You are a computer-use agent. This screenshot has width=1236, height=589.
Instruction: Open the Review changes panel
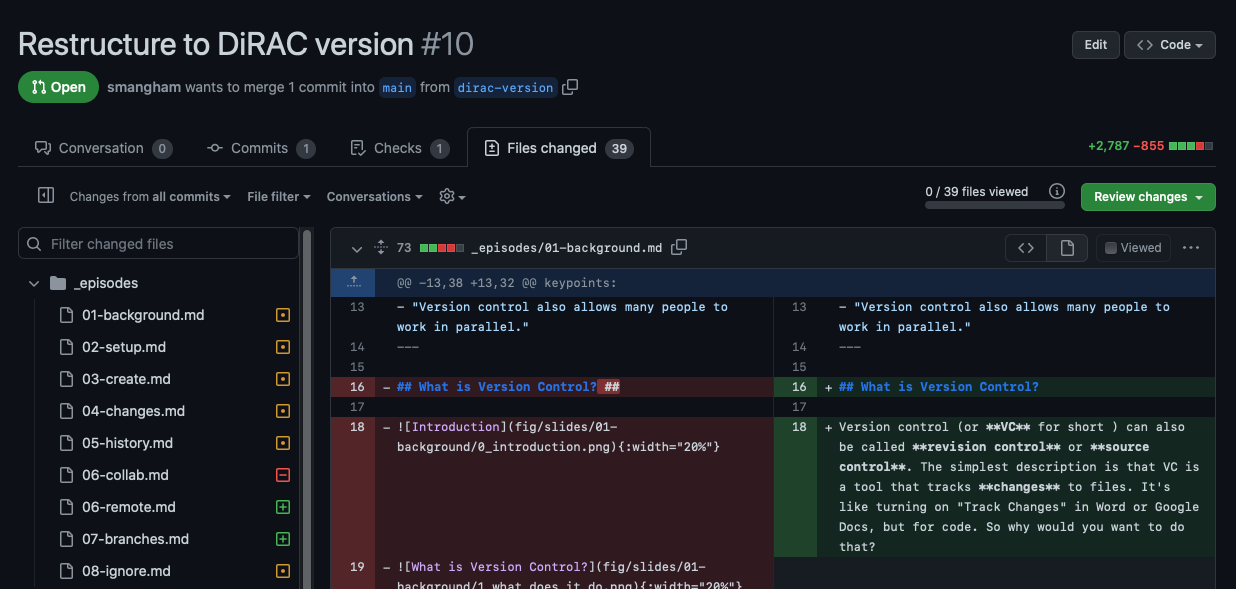pos(1148,196)
